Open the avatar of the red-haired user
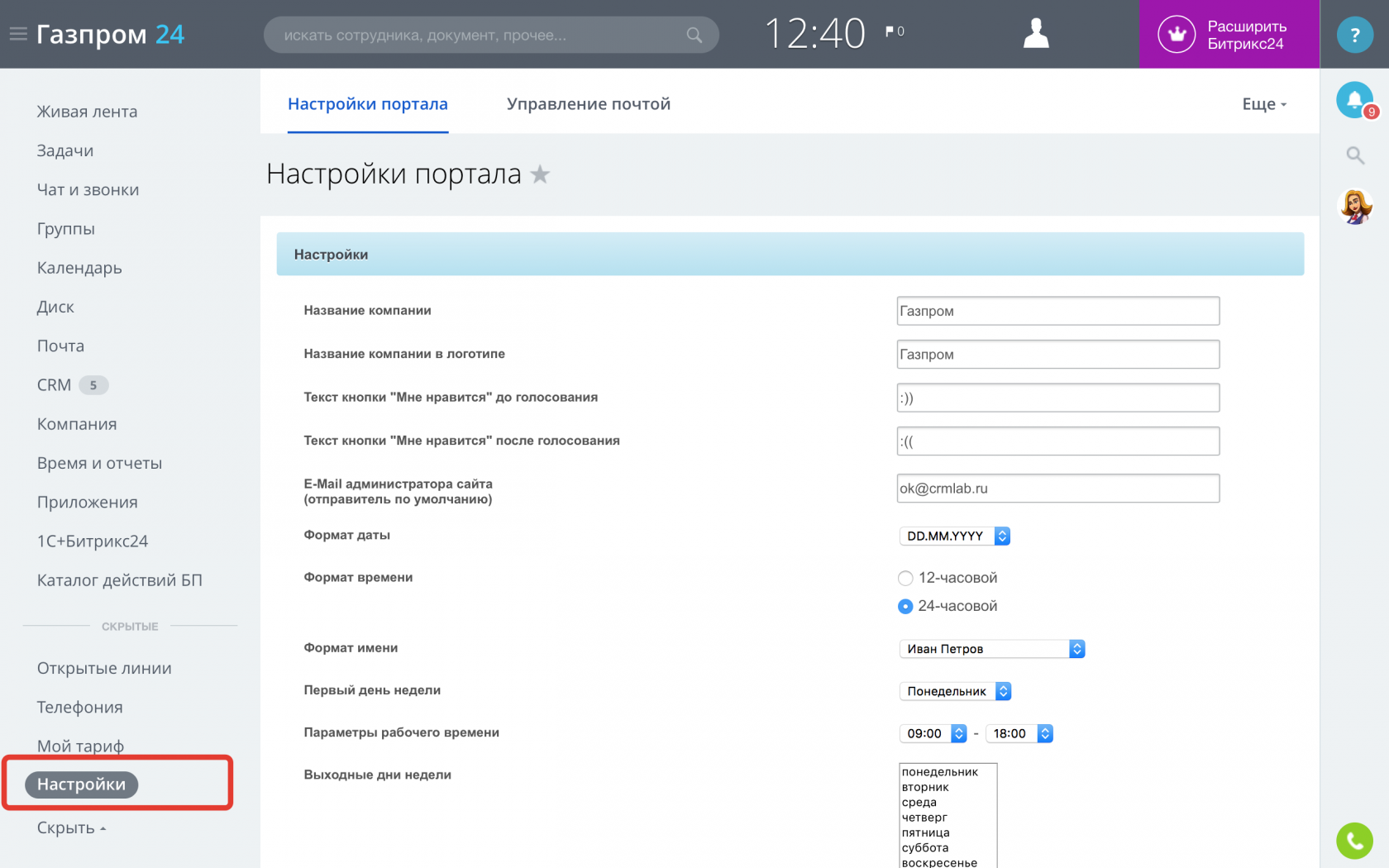The width and height of the screenshot is (1389, 868). (x=1355, y=207)
